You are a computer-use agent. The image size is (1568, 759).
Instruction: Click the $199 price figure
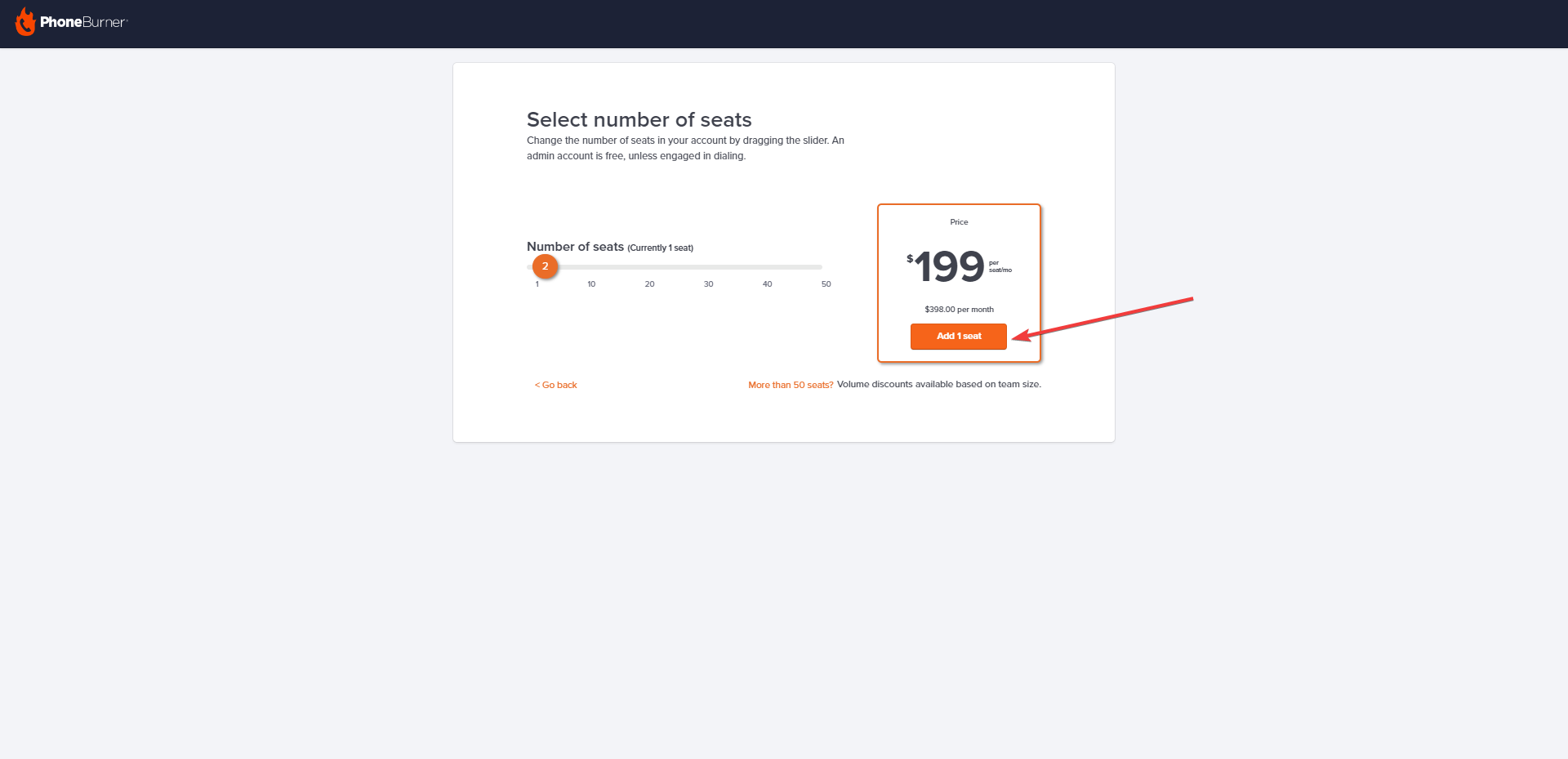coord(946,267)
